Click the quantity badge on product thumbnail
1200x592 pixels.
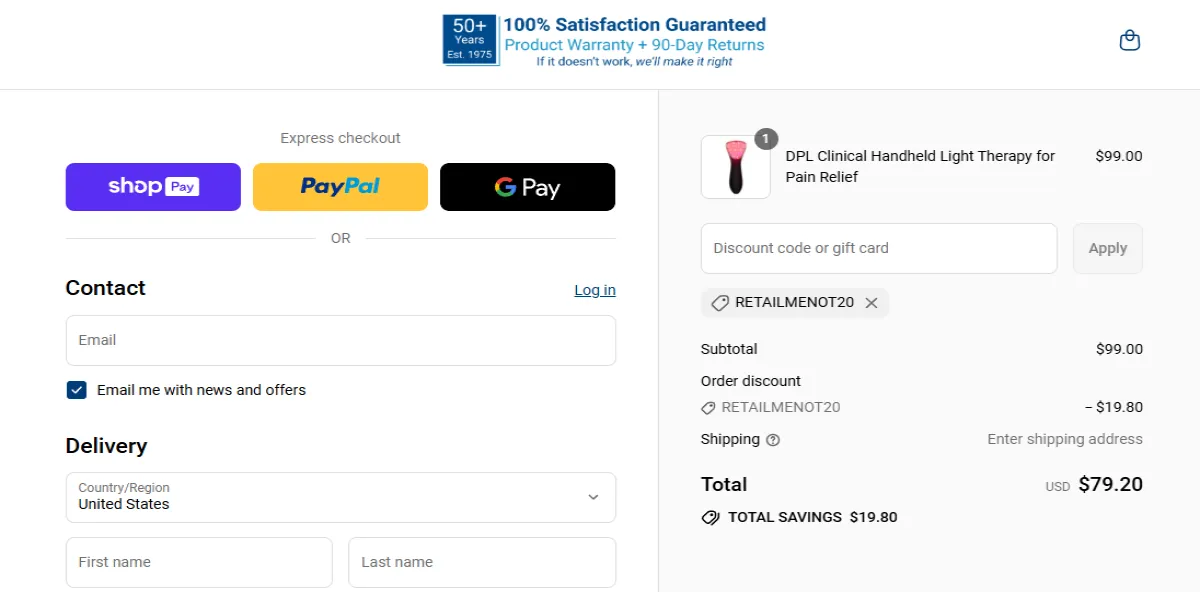[x=763, y=140]
